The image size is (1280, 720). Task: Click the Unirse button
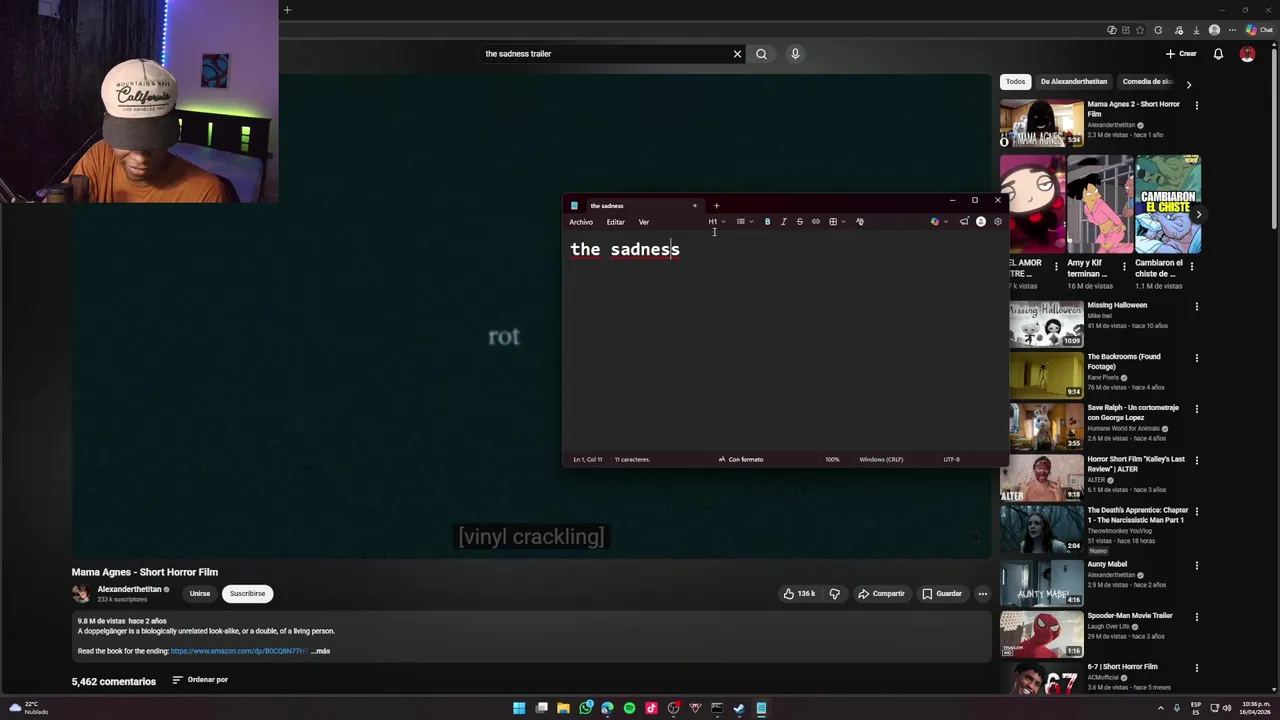(200, 594)
